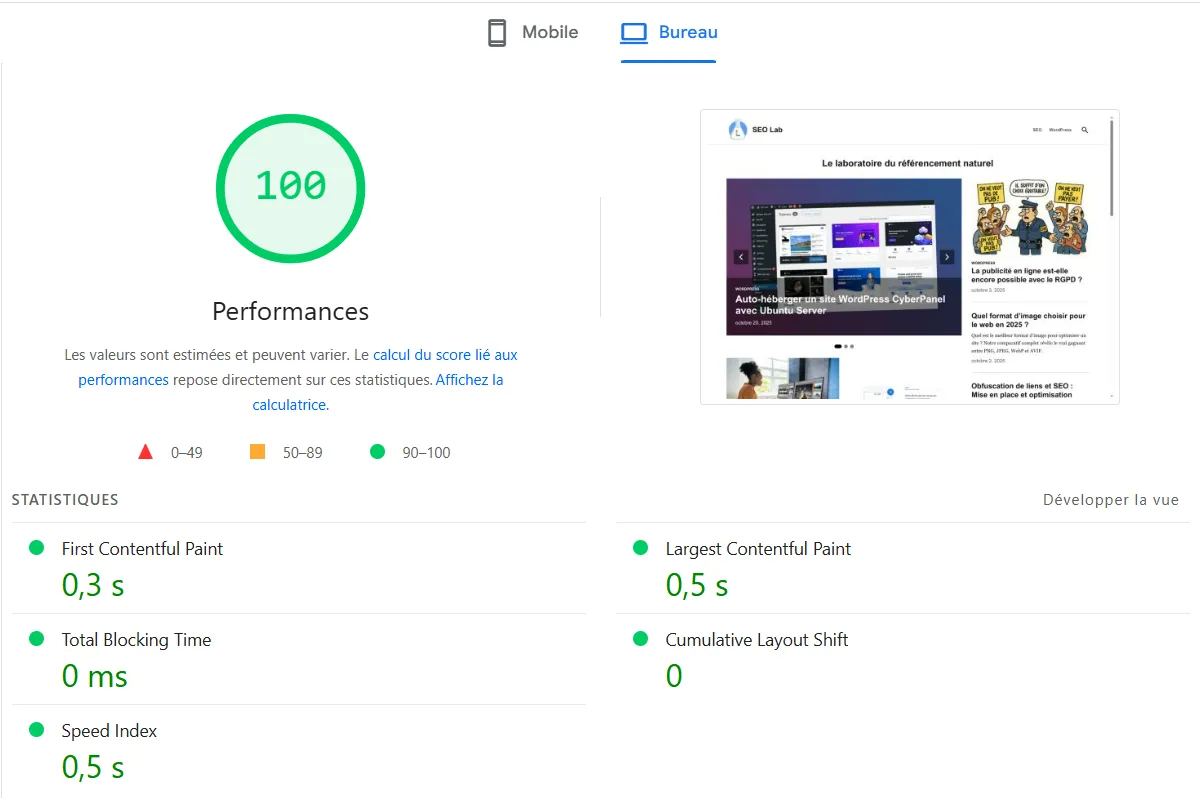
Task: Click the smartphone icon beside Mobile
Action: click(497, 33)
